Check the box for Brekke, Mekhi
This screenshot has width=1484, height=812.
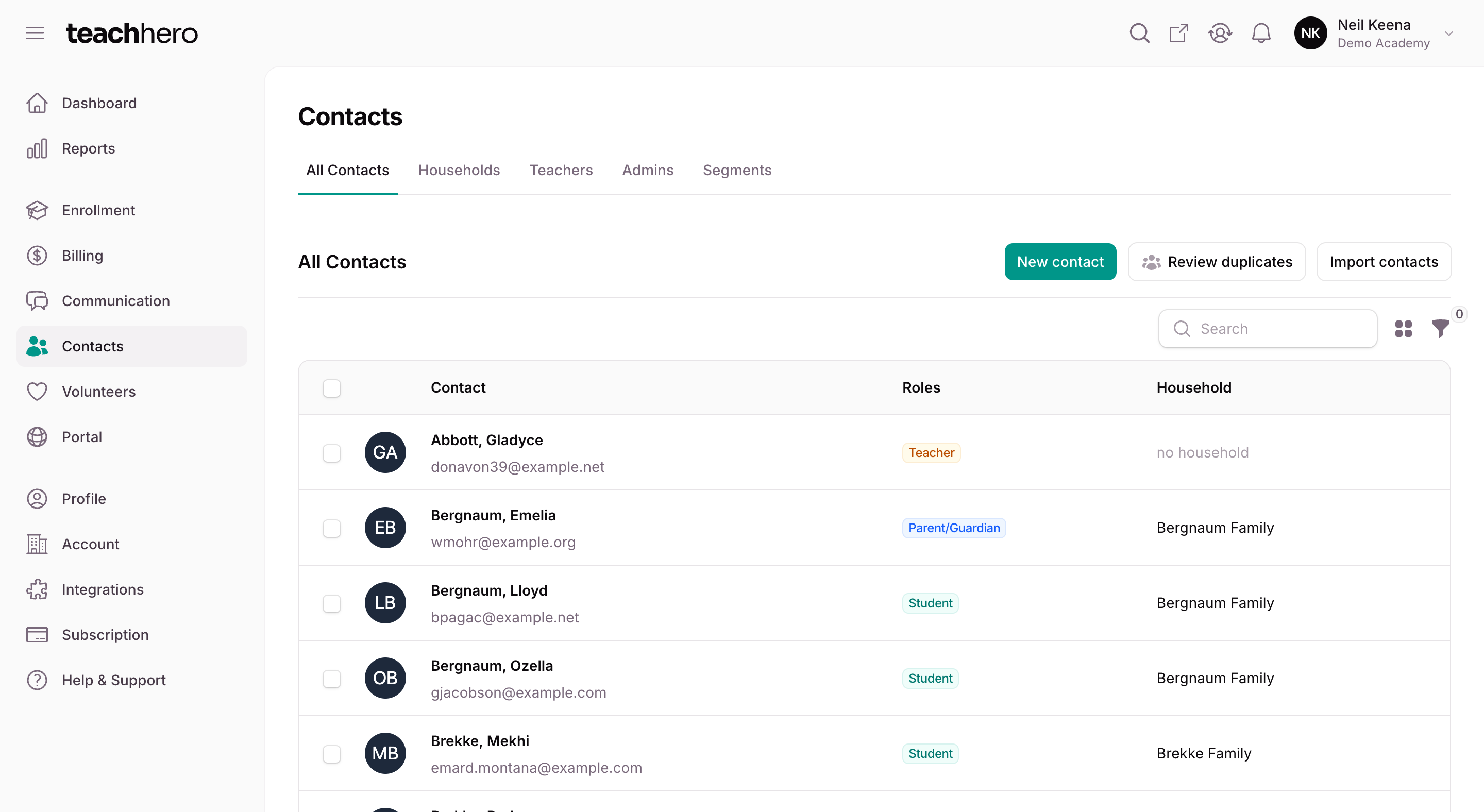coord(332,754)
